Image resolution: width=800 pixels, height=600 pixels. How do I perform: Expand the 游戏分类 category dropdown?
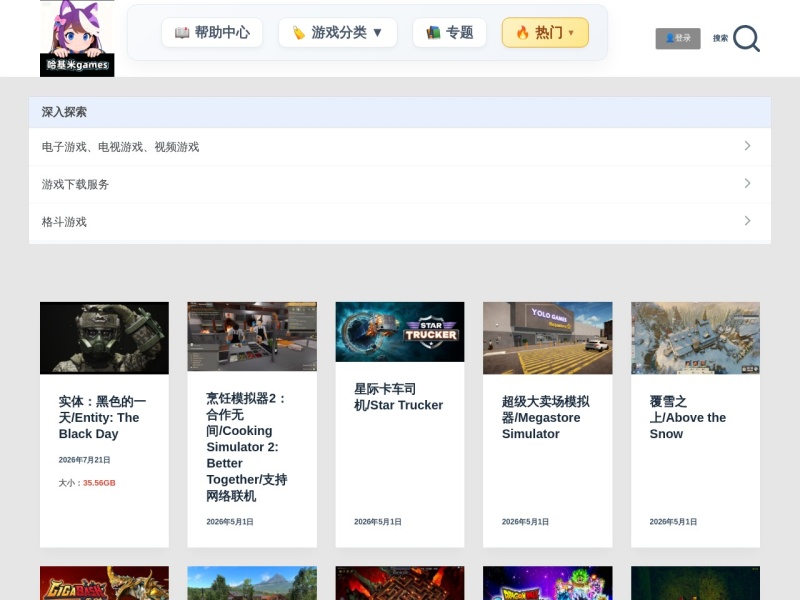[338, 33]
